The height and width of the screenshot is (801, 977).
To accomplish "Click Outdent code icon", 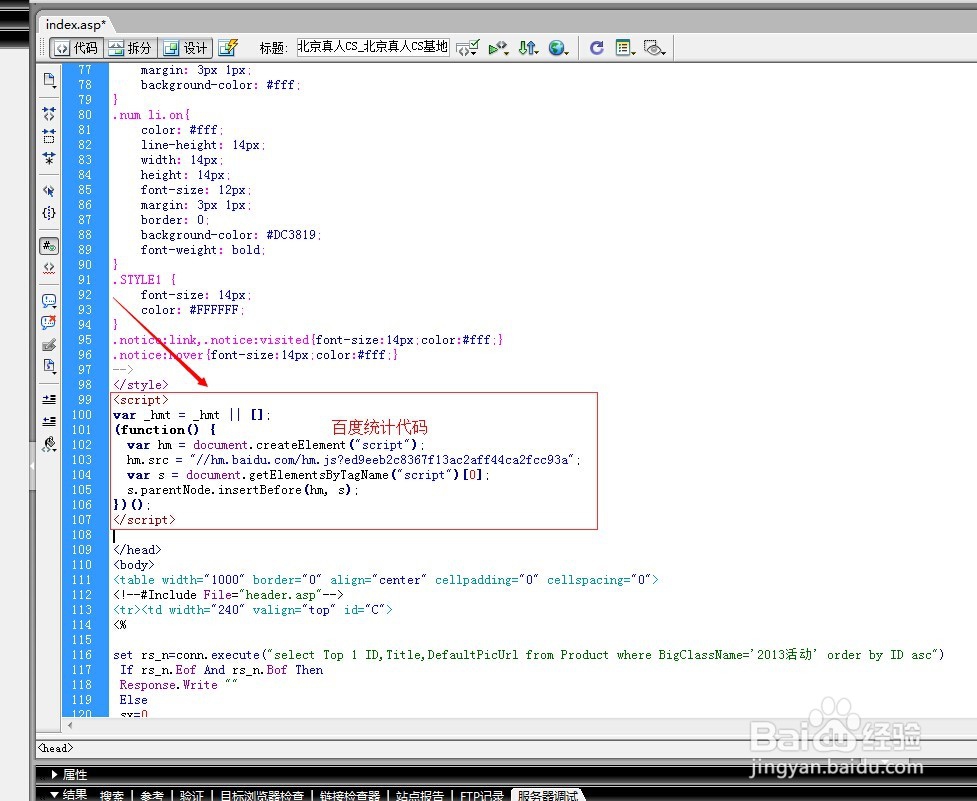I will point(49,422).
